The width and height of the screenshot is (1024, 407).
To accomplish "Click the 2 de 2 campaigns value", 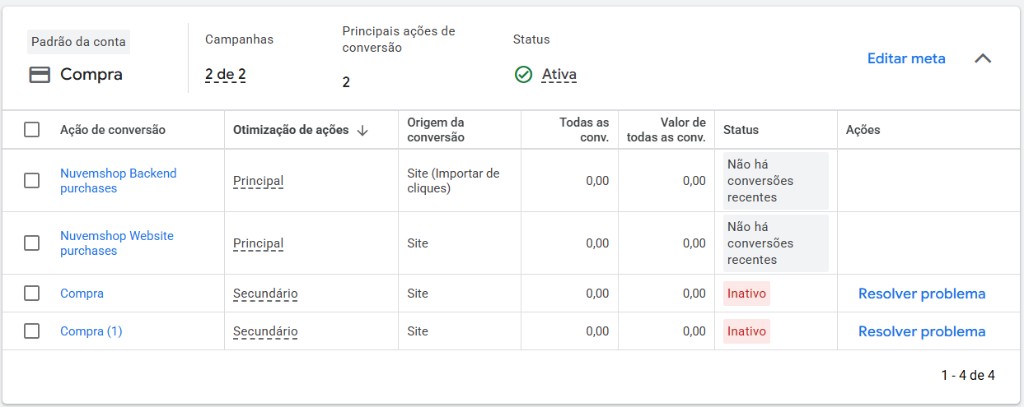I will 225,74.
